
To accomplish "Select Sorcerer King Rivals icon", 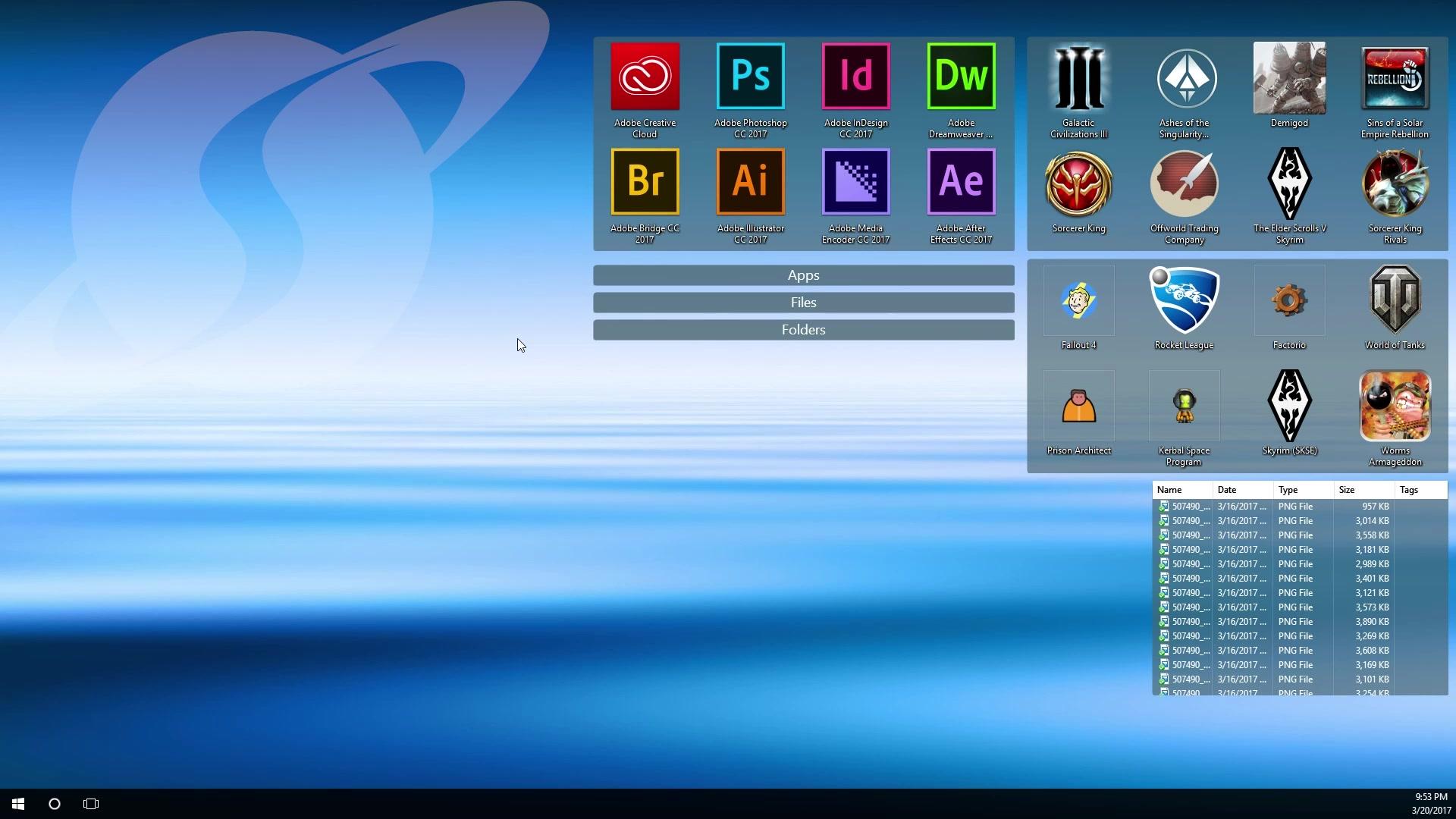I will click(x=1395, y=184).
